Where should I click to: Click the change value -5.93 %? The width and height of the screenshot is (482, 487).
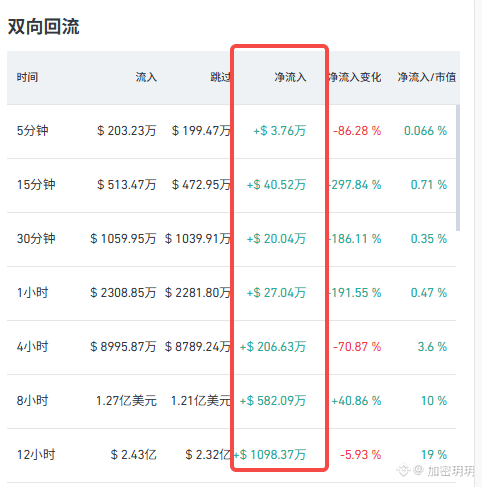coord(360,454)
